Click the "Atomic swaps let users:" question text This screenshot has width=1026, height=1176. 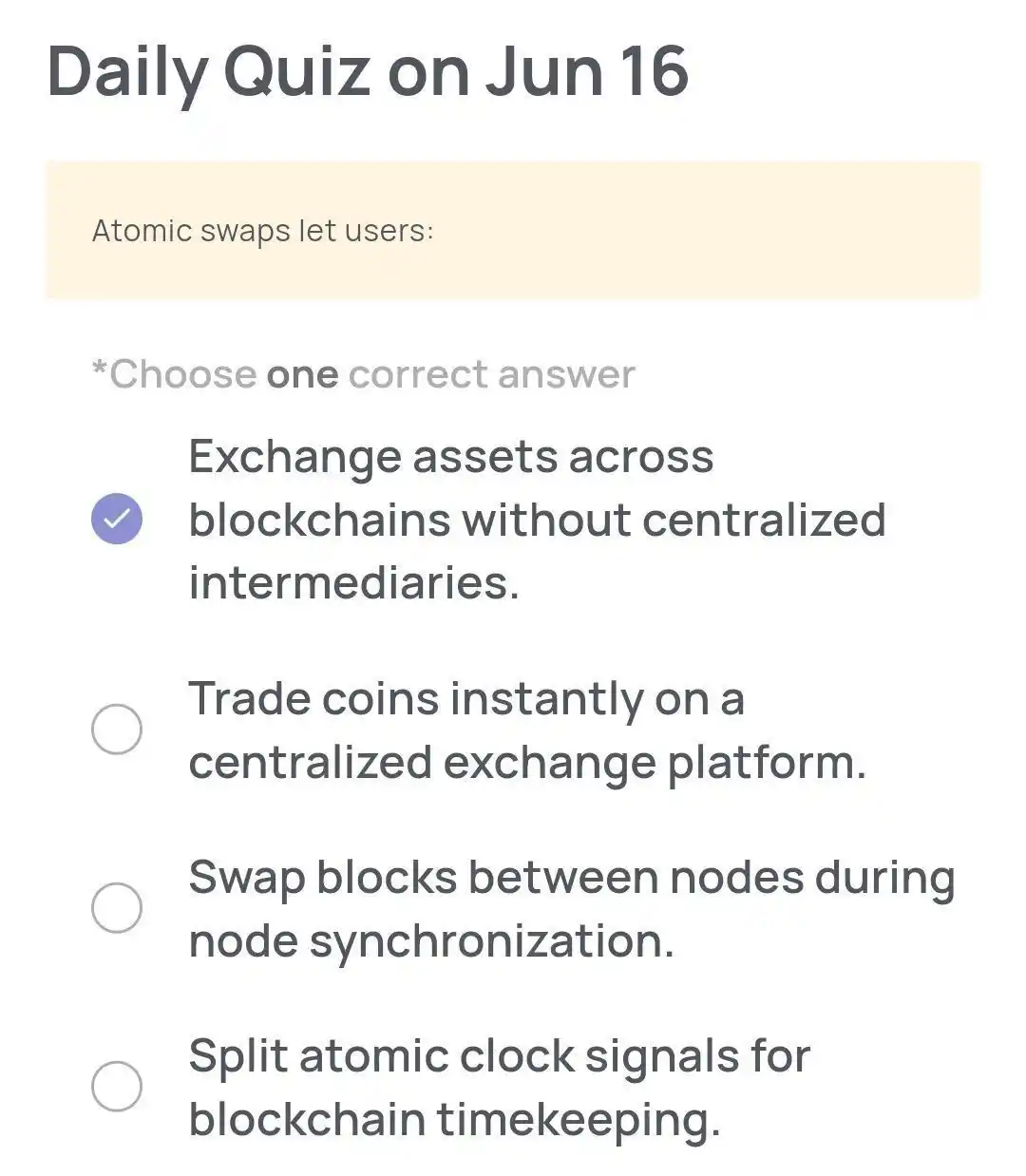click(x=262, y=231)
